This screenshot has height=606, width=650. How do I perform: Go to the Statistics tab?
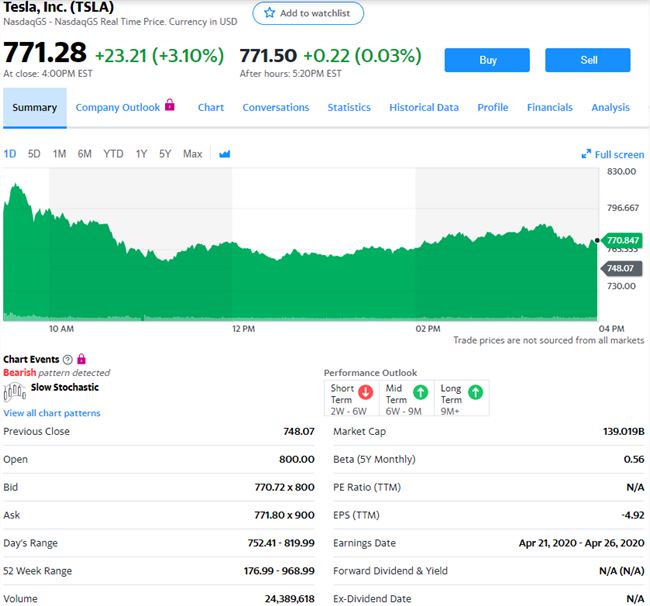point(349,107)
